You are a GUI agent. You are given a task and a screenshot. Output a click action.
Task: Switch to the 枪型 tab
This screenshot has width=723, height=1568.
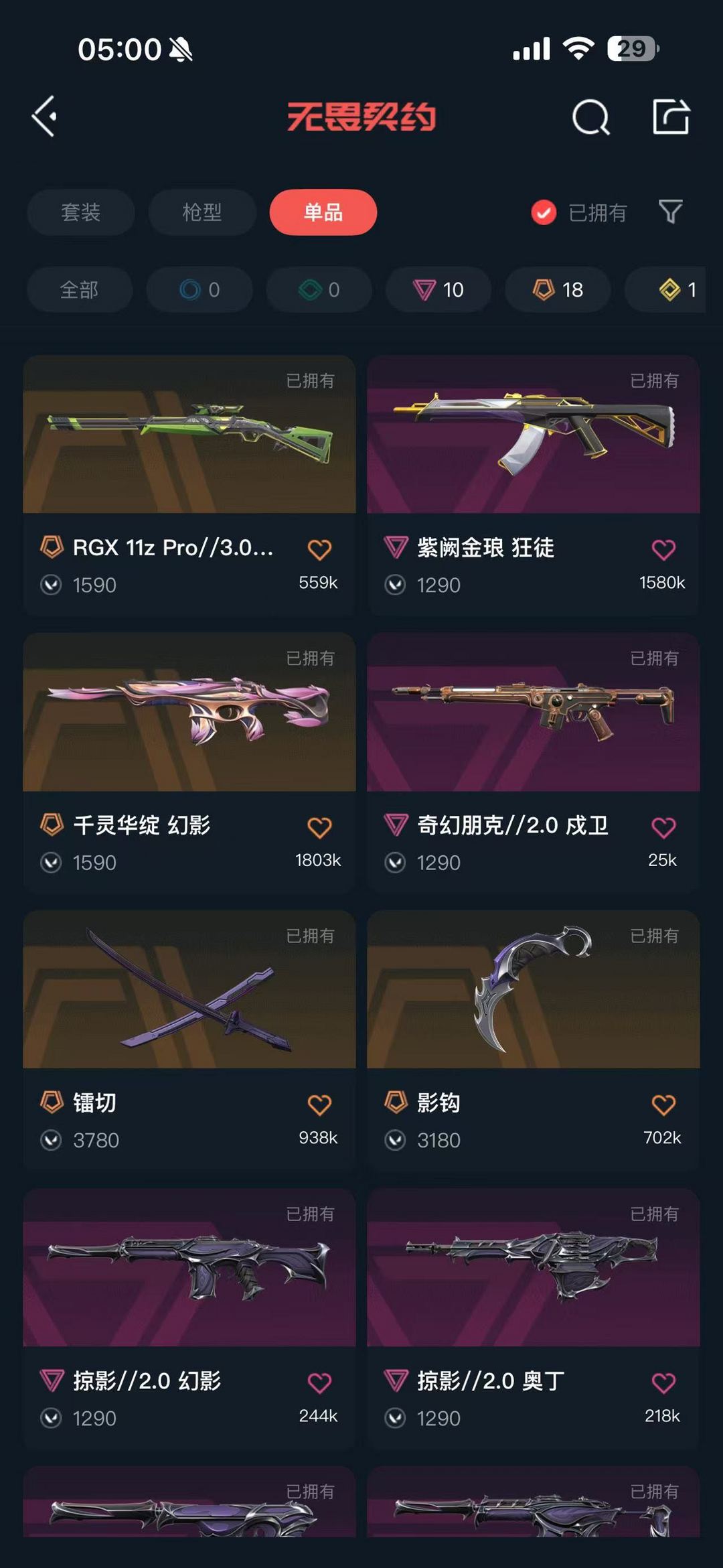click(x=202, y=212)
